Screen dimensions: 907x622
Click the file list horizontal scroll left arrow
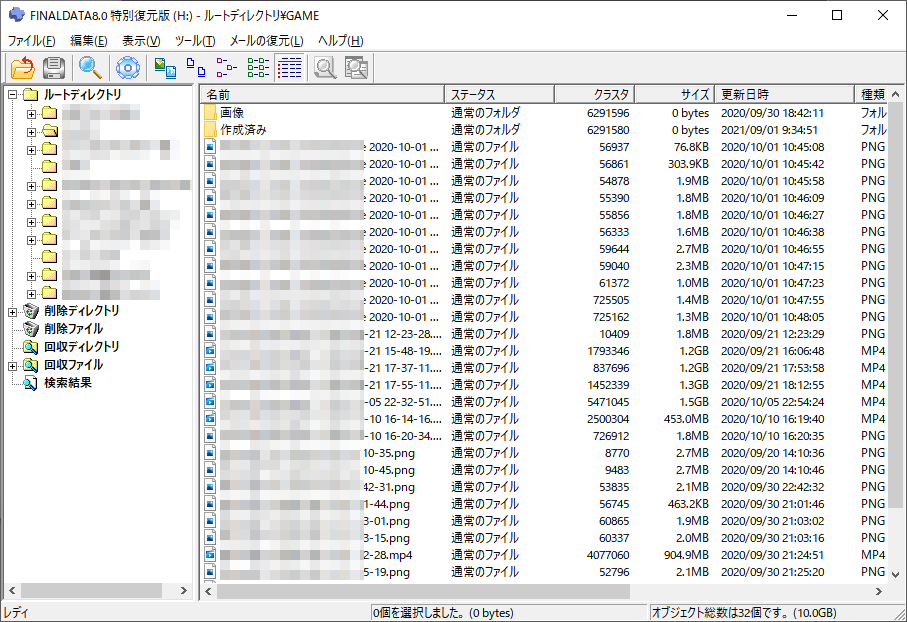point(208,591)
